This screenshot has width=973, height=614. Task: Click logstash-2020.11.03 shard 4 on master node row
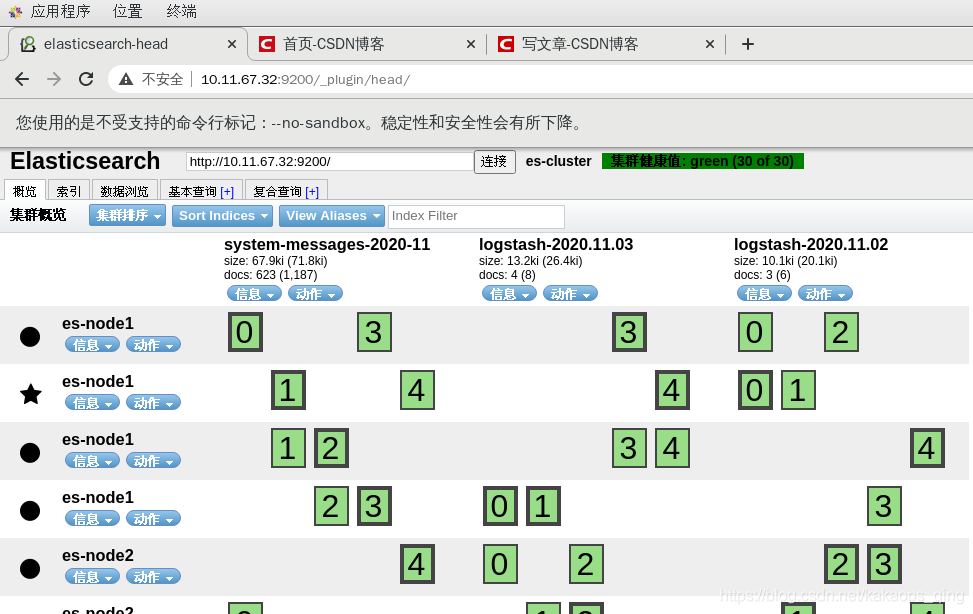673,390
